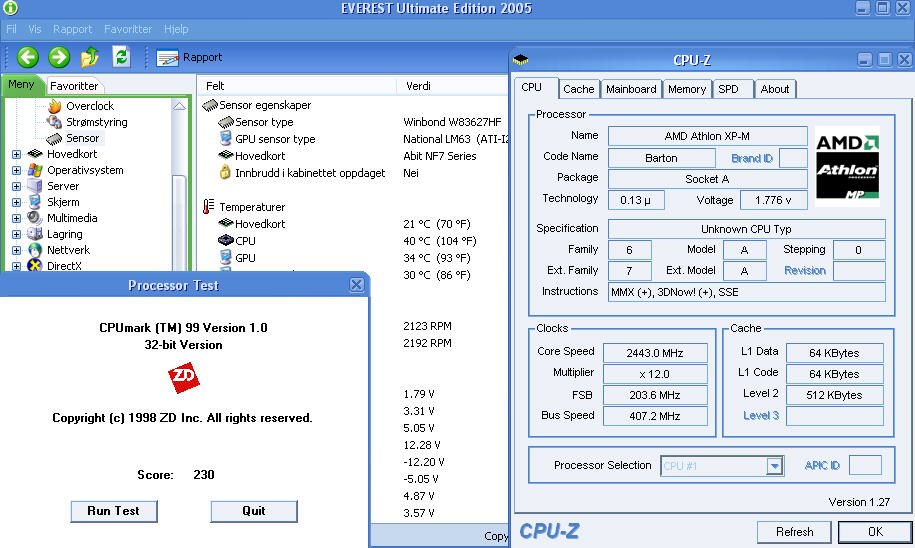Expand the DirectX tree node

tap(16, 266)
